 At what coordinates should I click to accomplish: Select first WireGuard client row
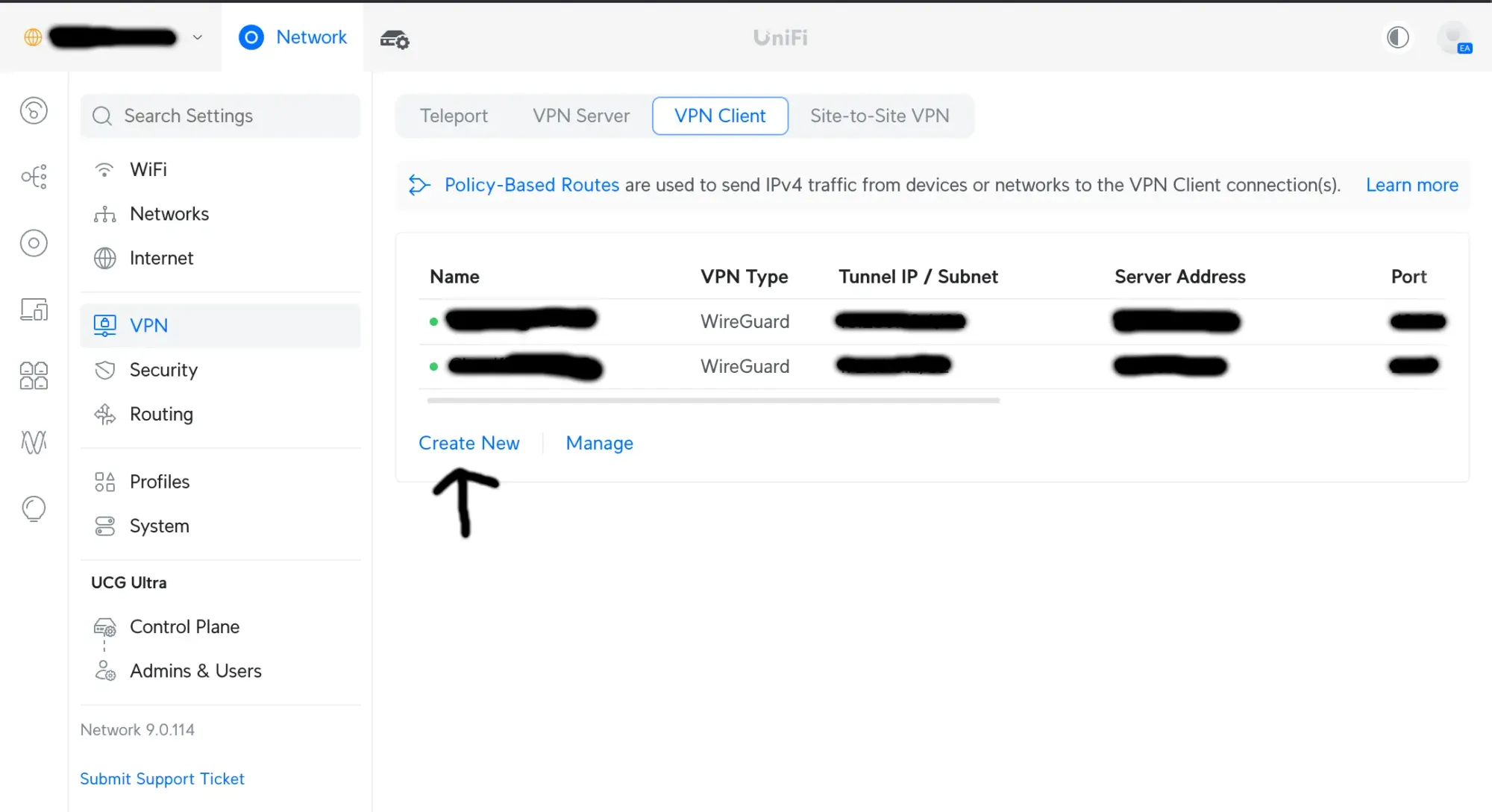point(932,322)
